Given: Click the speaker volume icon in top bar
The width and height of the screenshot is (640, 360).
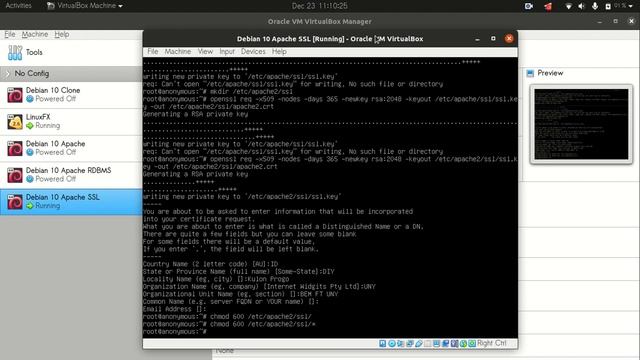Looking at the screenshot, I should 582,6.
